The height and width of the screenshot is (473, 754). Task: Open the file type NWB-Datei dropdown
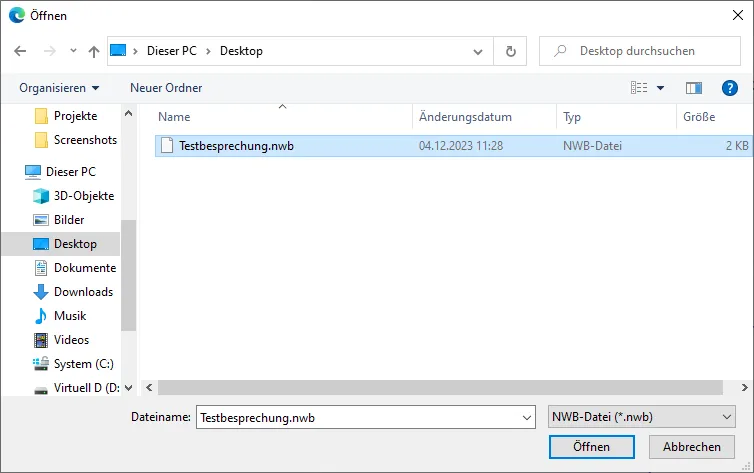(642, 417)
